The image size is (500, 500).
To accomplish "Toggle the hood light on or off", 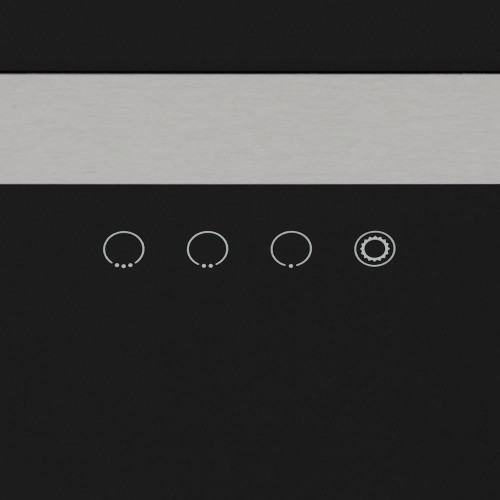I will [375, 249].
